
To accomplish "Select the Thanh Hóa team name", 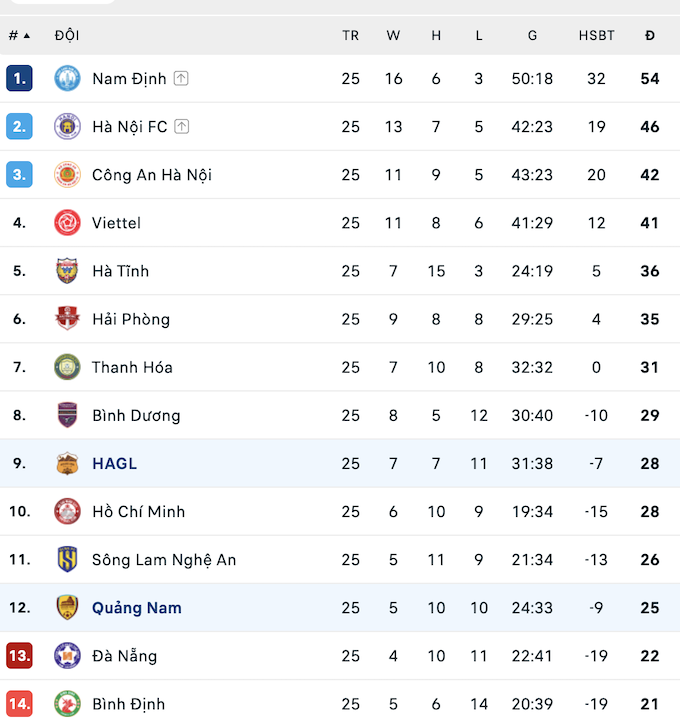I will (x=132, y=367).
